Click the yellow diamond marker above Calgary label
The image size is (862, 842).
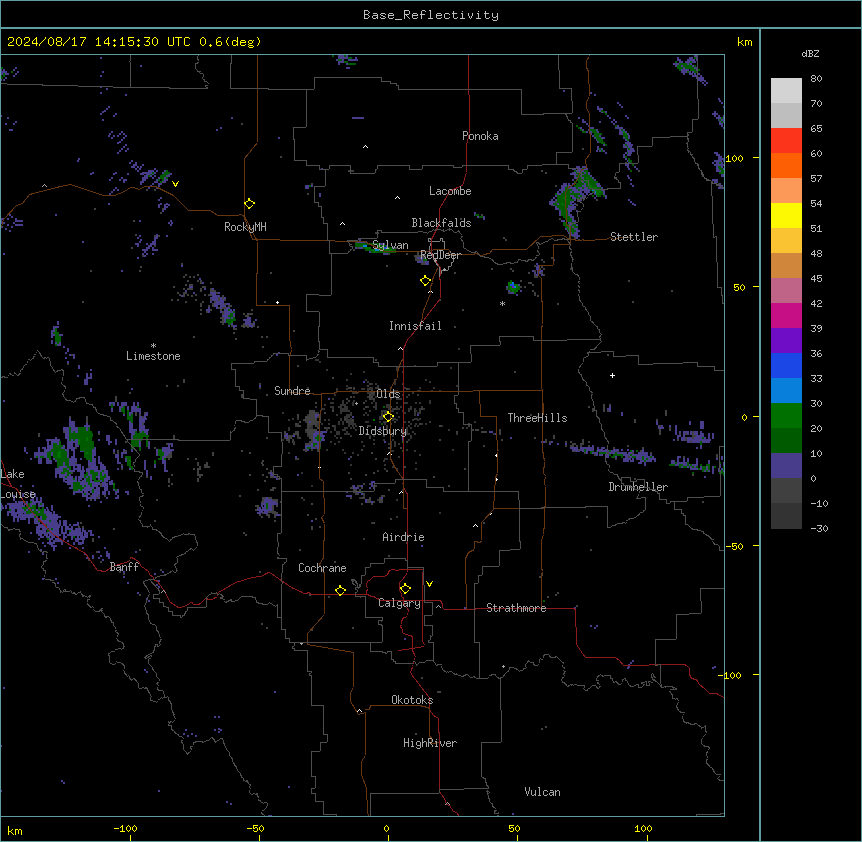[x=405, y=589]
